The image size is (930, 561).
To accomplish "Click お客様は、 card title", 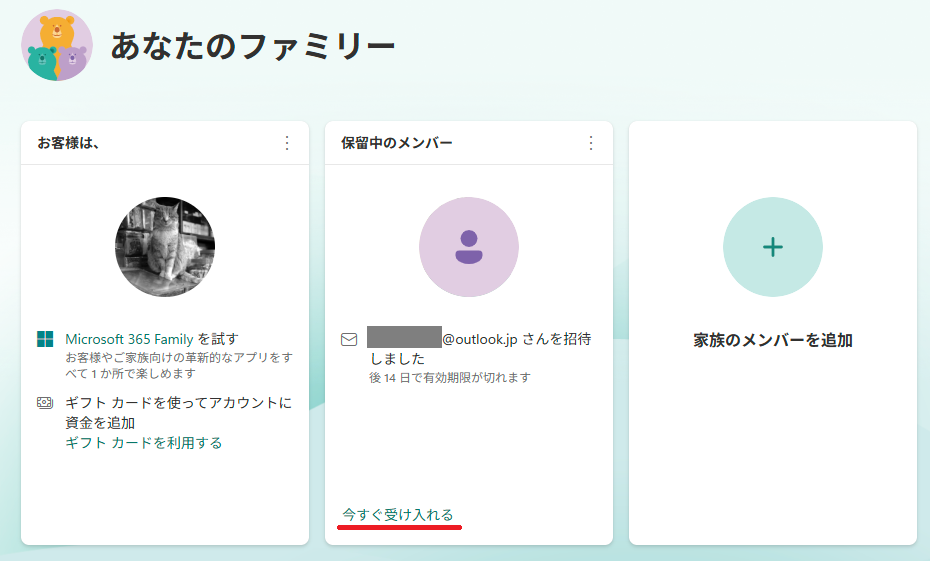I will click(68, 143).
